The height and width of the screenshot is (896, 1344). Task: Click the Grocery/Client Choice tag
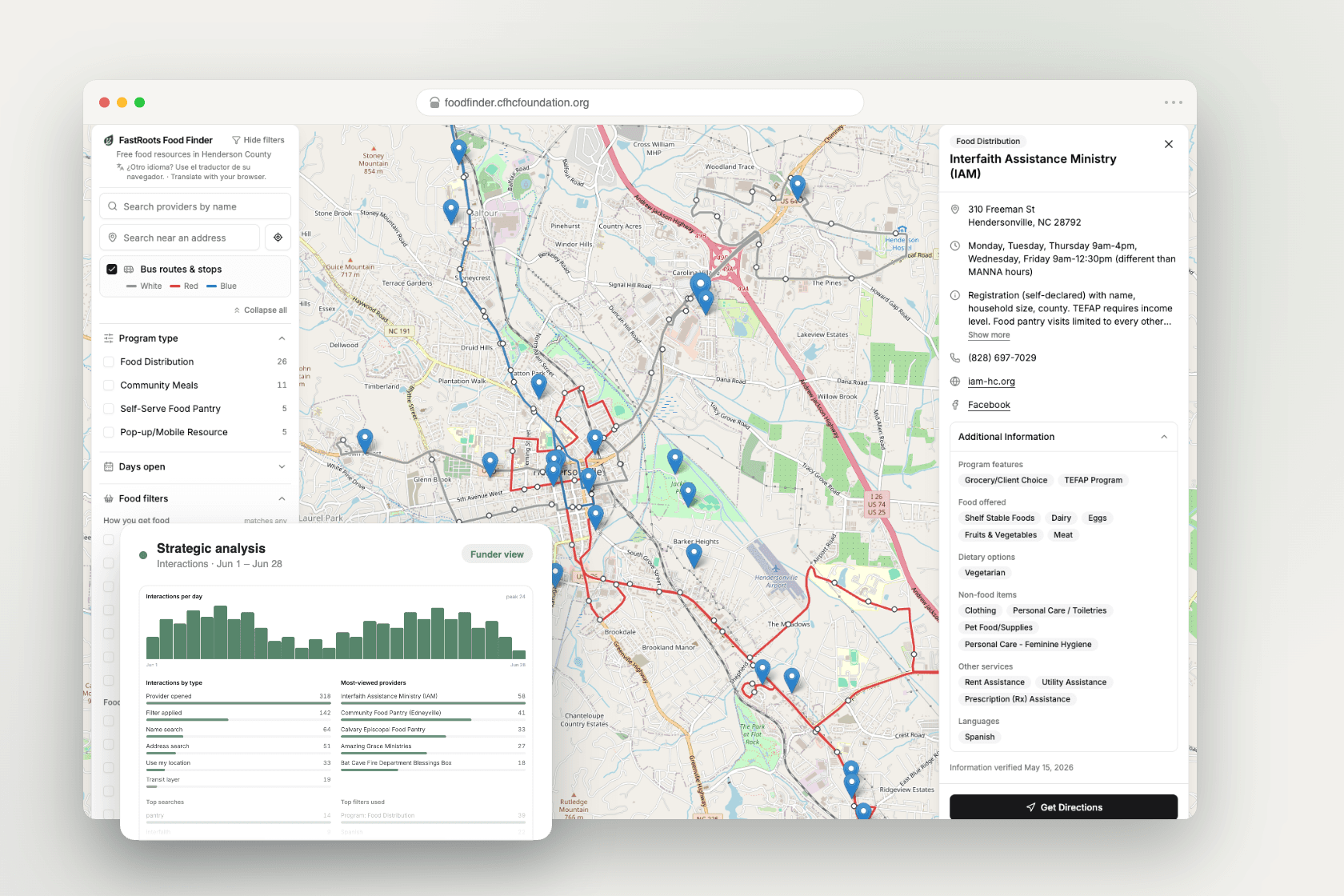click(1006, 481)
